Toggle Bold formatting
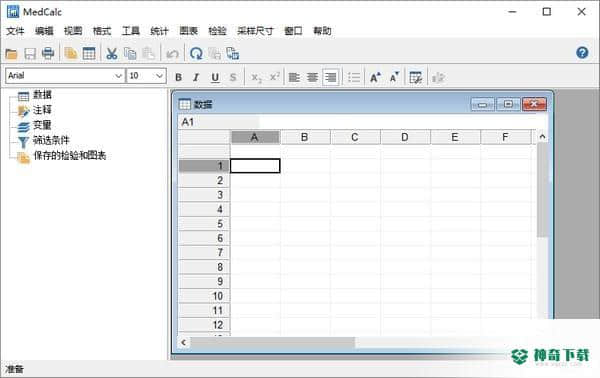Viewport: 600px width, 378px height. [178, 78]
